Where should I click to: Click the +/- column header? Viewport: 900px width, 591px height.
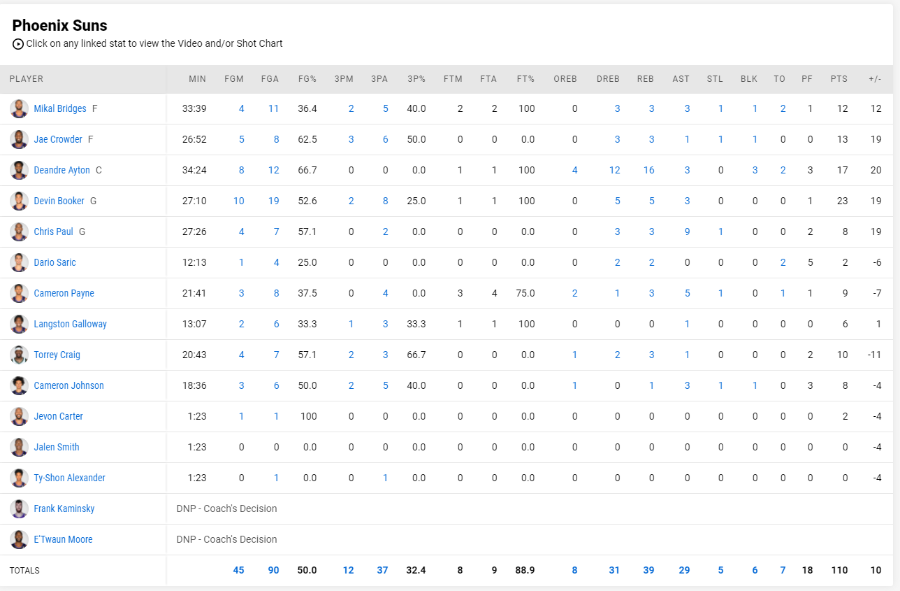click(x=875, y=79)
